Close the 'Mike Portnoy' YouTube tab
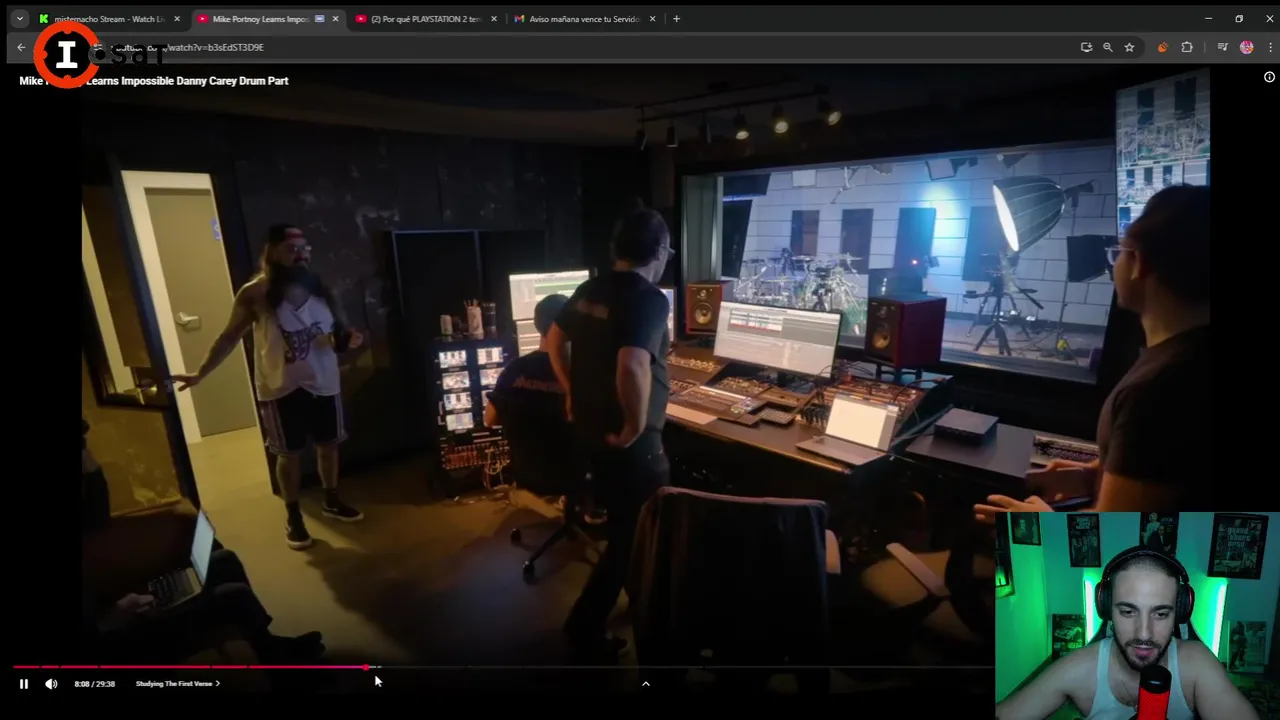This screenshot has width=1280, height=720. tap(335, 19)
